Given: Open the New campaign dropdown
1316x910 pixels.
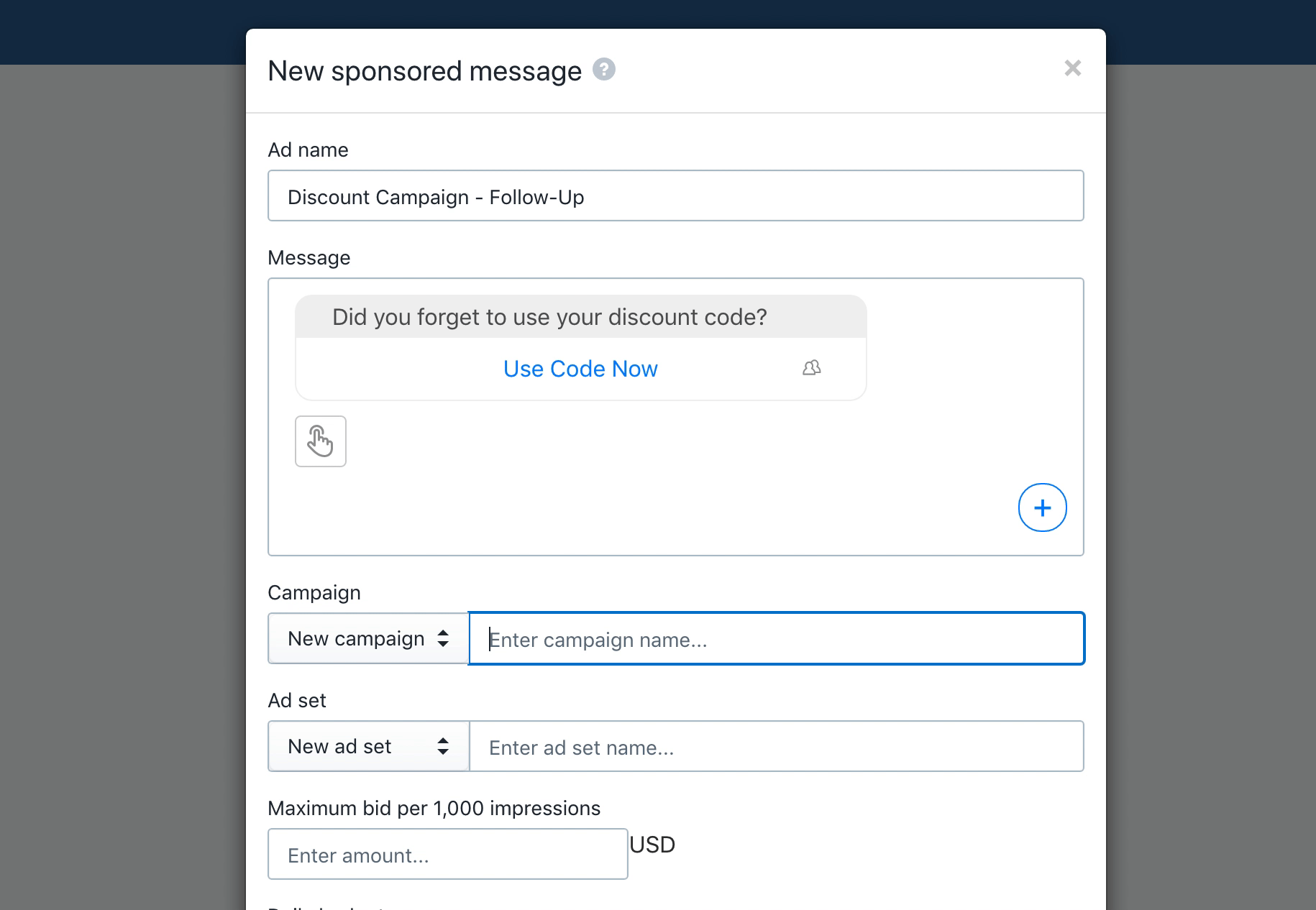Looking at the screenshot, I should 368,638.
